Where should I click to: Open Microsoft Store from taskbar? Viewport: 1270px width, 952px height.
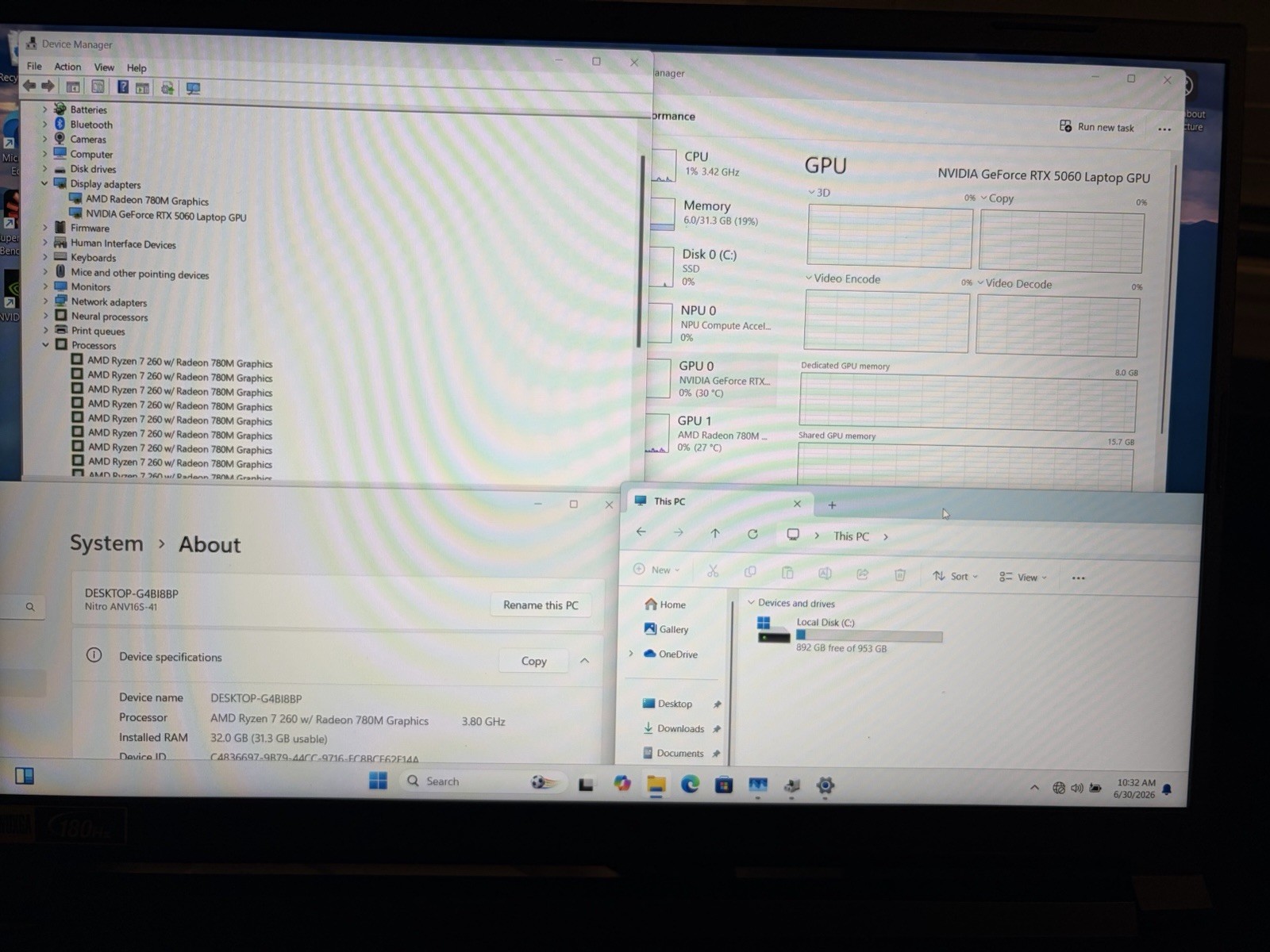pos(724,785)
